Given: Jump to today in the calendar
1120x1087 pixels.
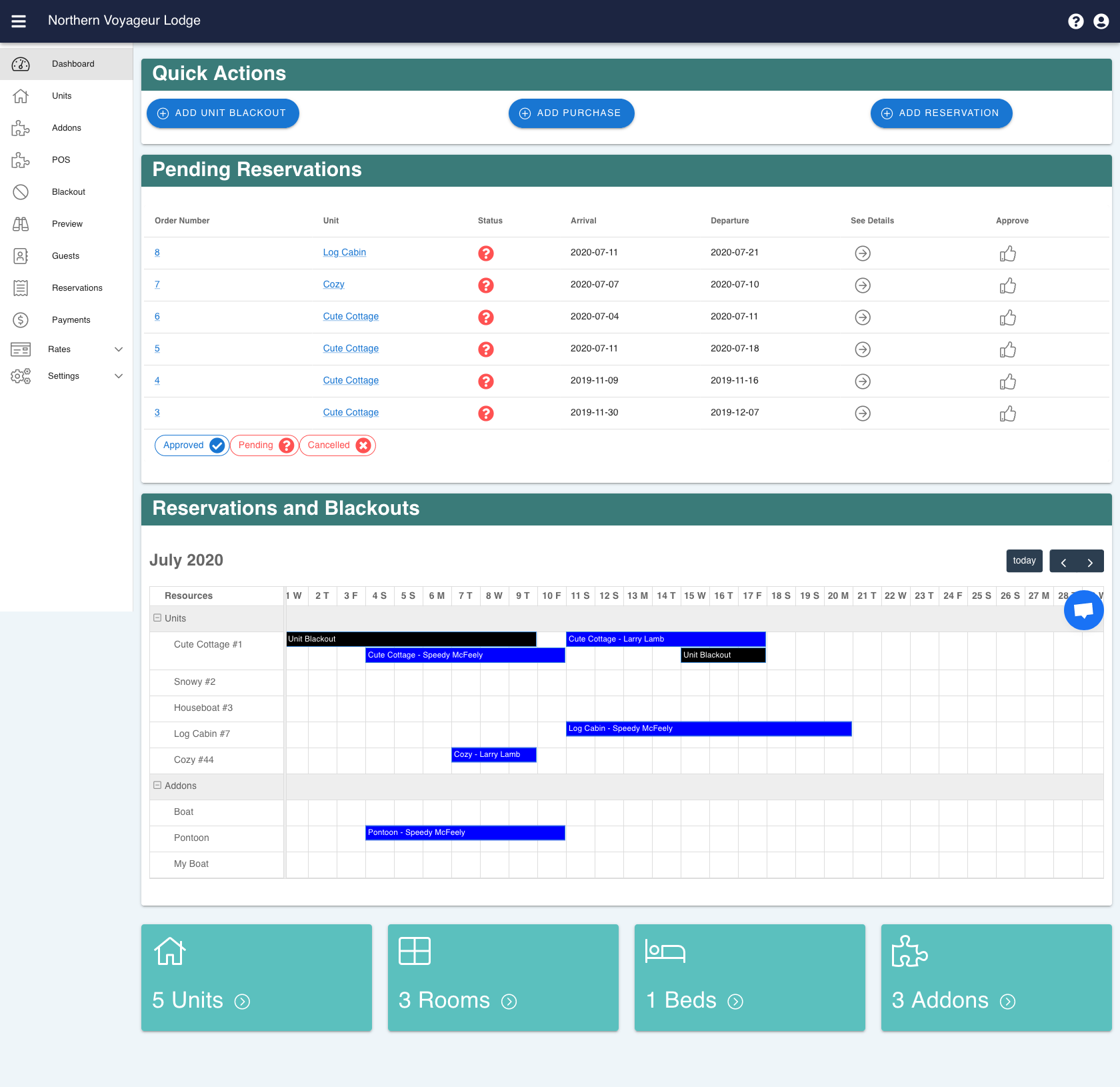Looking at the screenshot, I should [x=1024, y=561].
